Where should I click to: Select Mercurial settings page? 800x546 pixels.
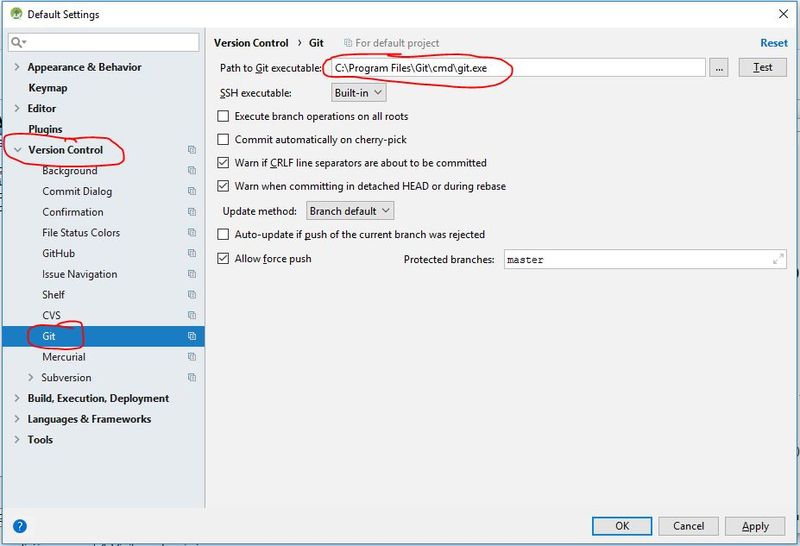[64, 357]
